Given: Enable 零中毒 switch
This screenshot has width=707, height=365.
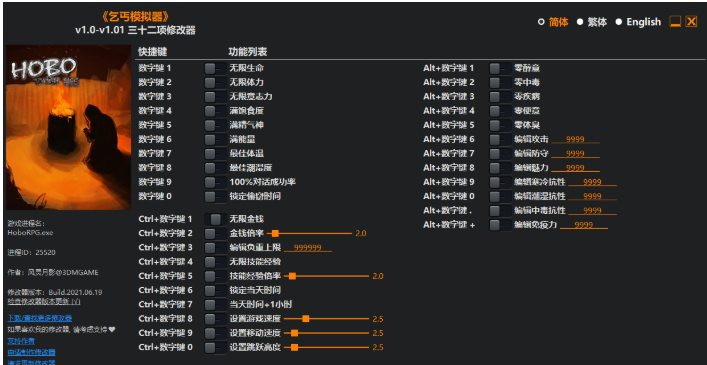Looking at the screenshot, I should coord(500,82).
